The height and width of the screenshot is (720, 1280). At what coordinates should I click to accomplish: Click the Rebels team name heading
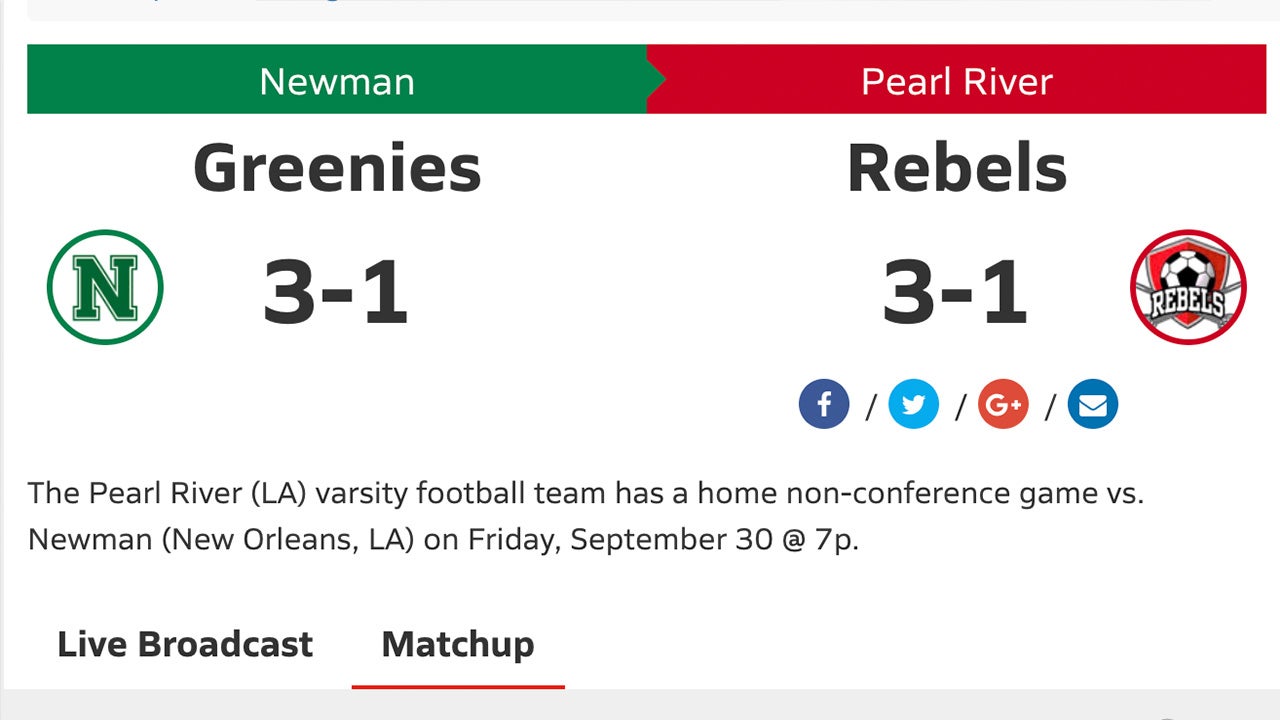(955, 168)
